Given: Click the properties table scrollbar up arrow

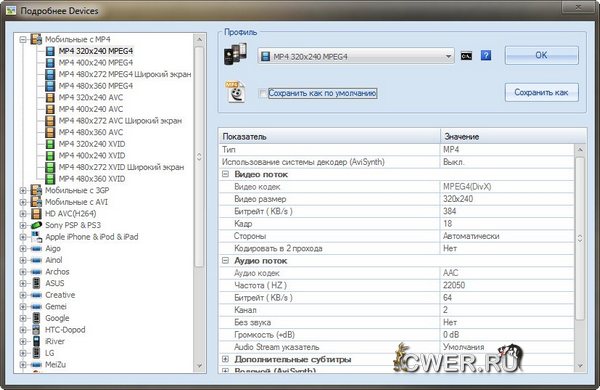Looking at the screenshot, I should tap(580, 149).
